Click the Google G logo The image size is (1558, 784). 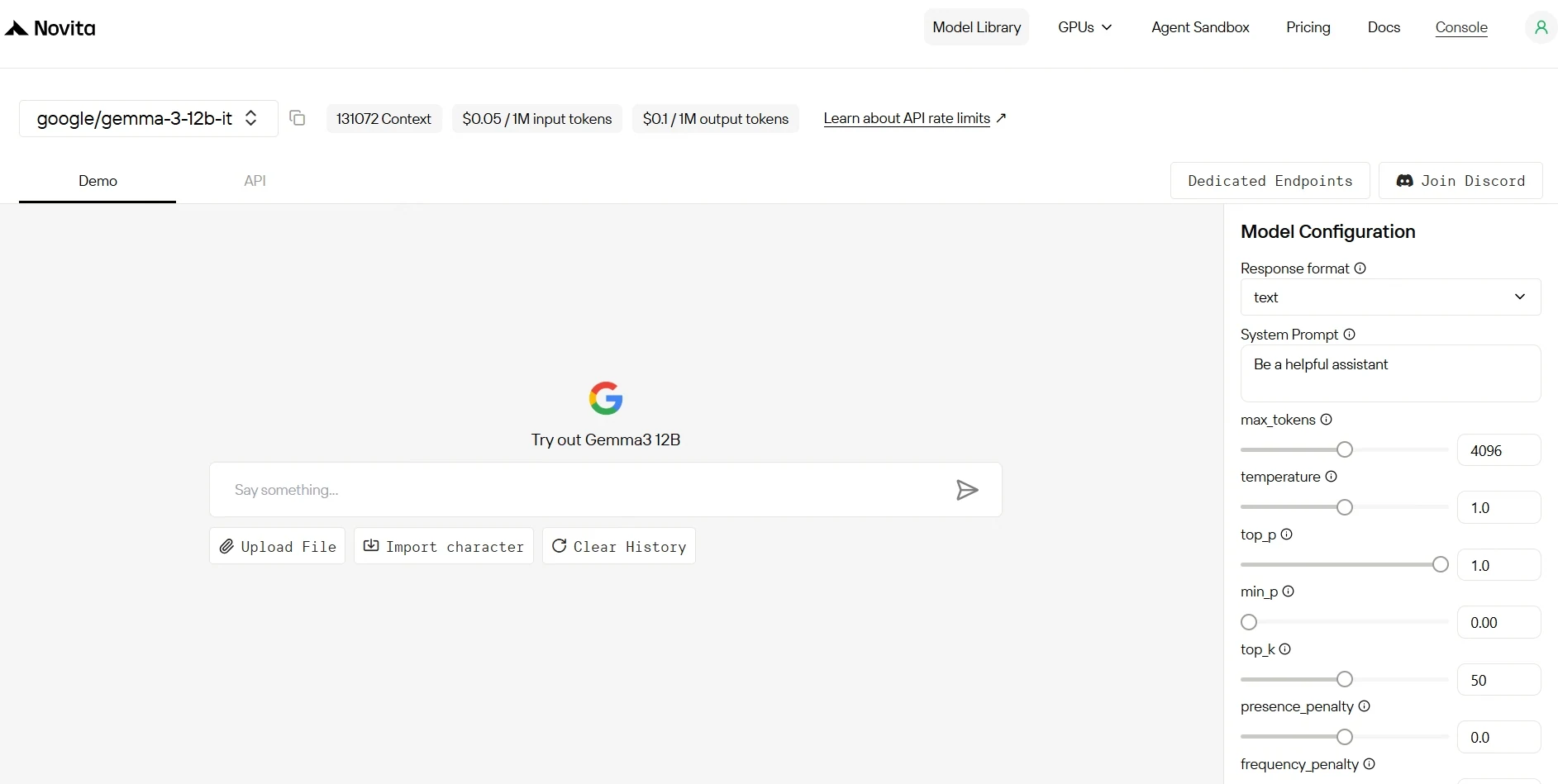click(x=606, y=398)
